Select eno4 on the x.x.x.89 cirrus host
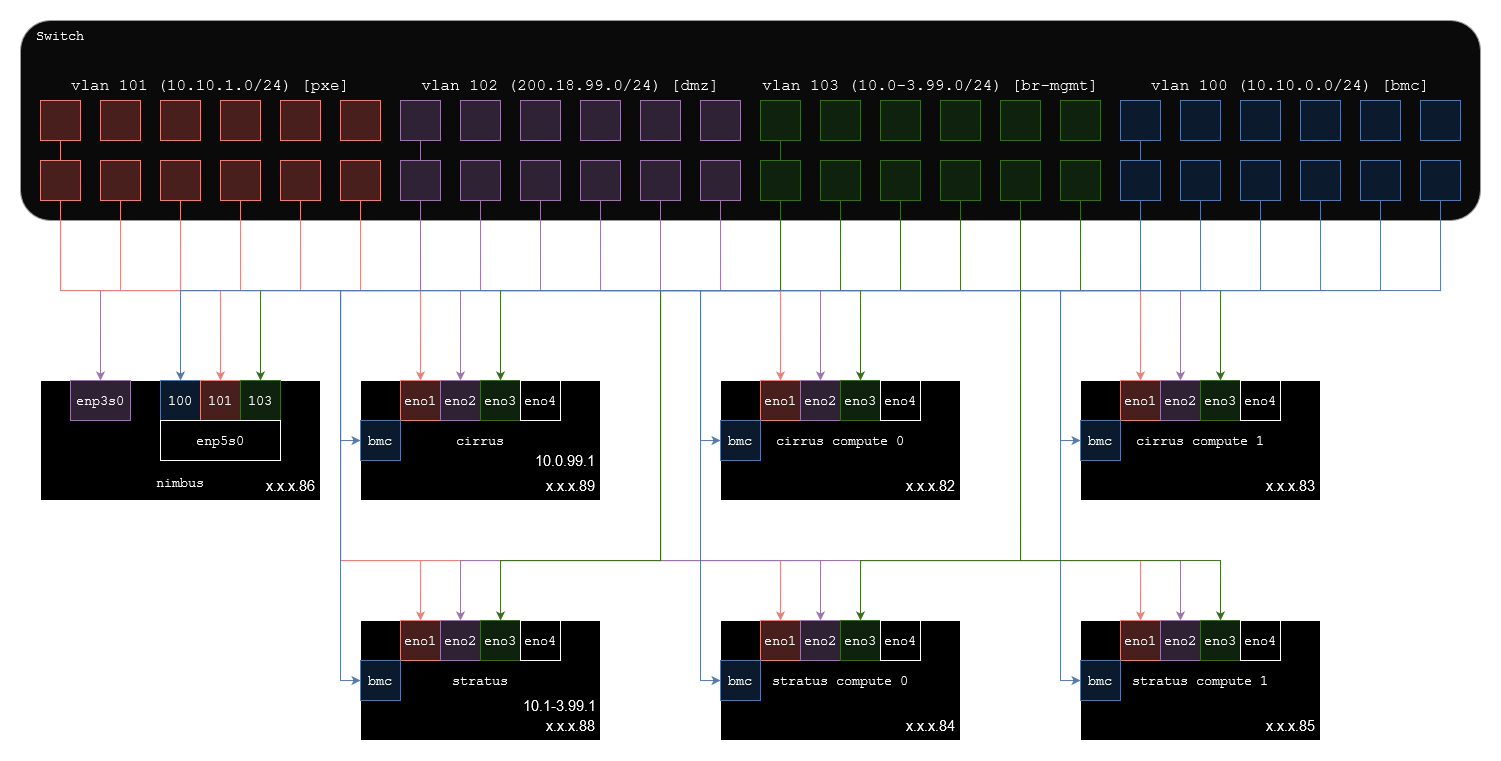Screen dimensions: 1501x761 [540, 400]
